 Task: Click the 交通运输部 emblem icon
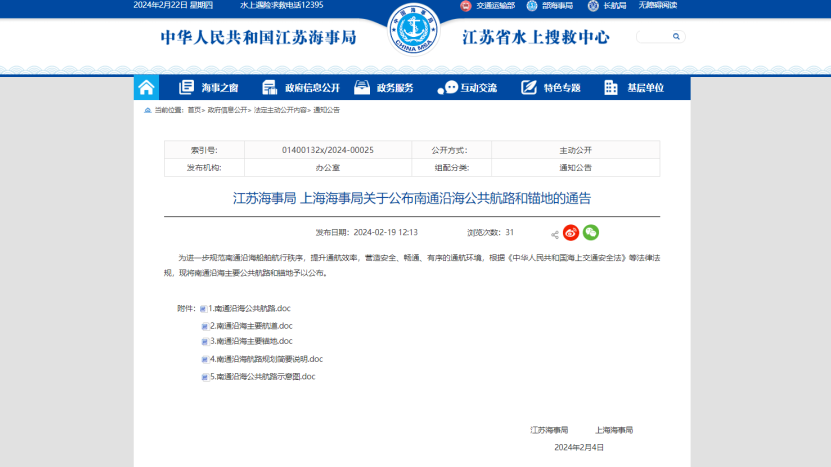coord(465,6)
